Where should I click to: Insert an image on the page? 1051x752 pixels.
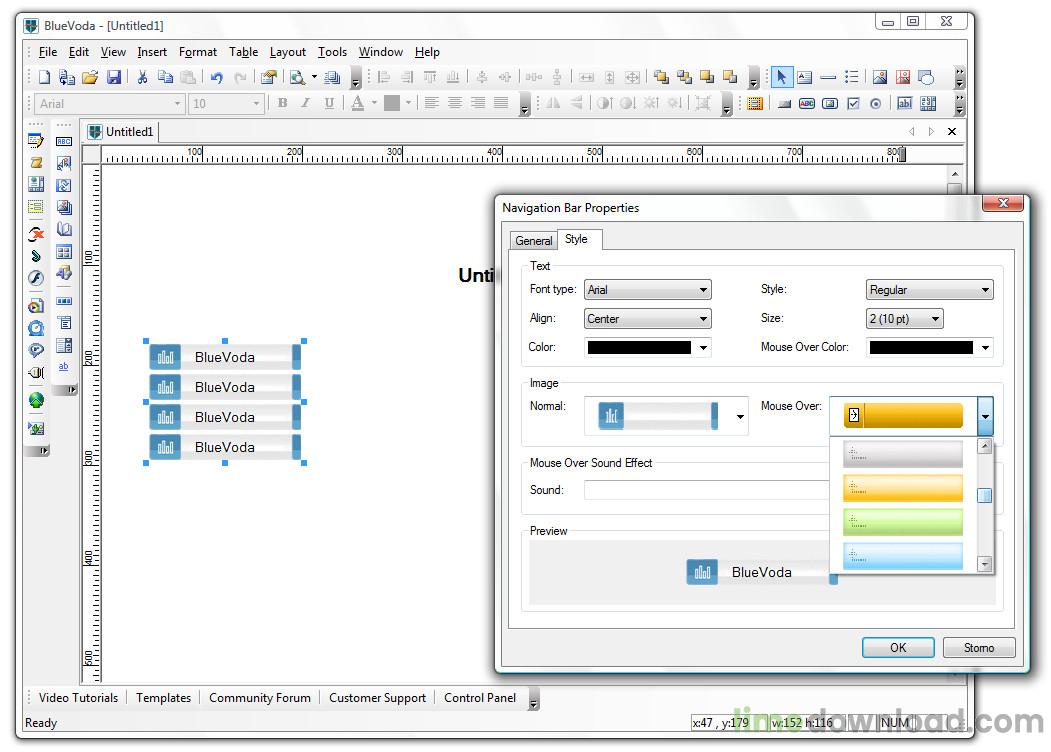coord(880,77)
